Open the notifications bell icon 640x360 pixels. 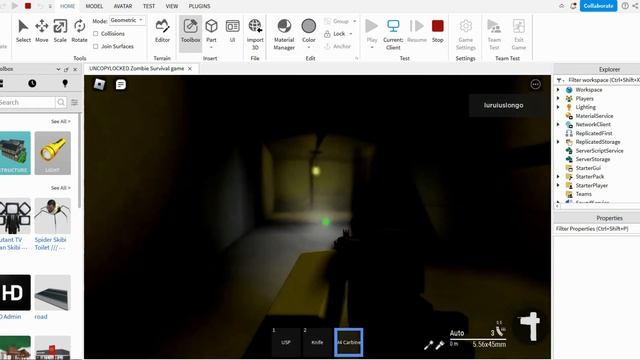click(x=573, y=6)
